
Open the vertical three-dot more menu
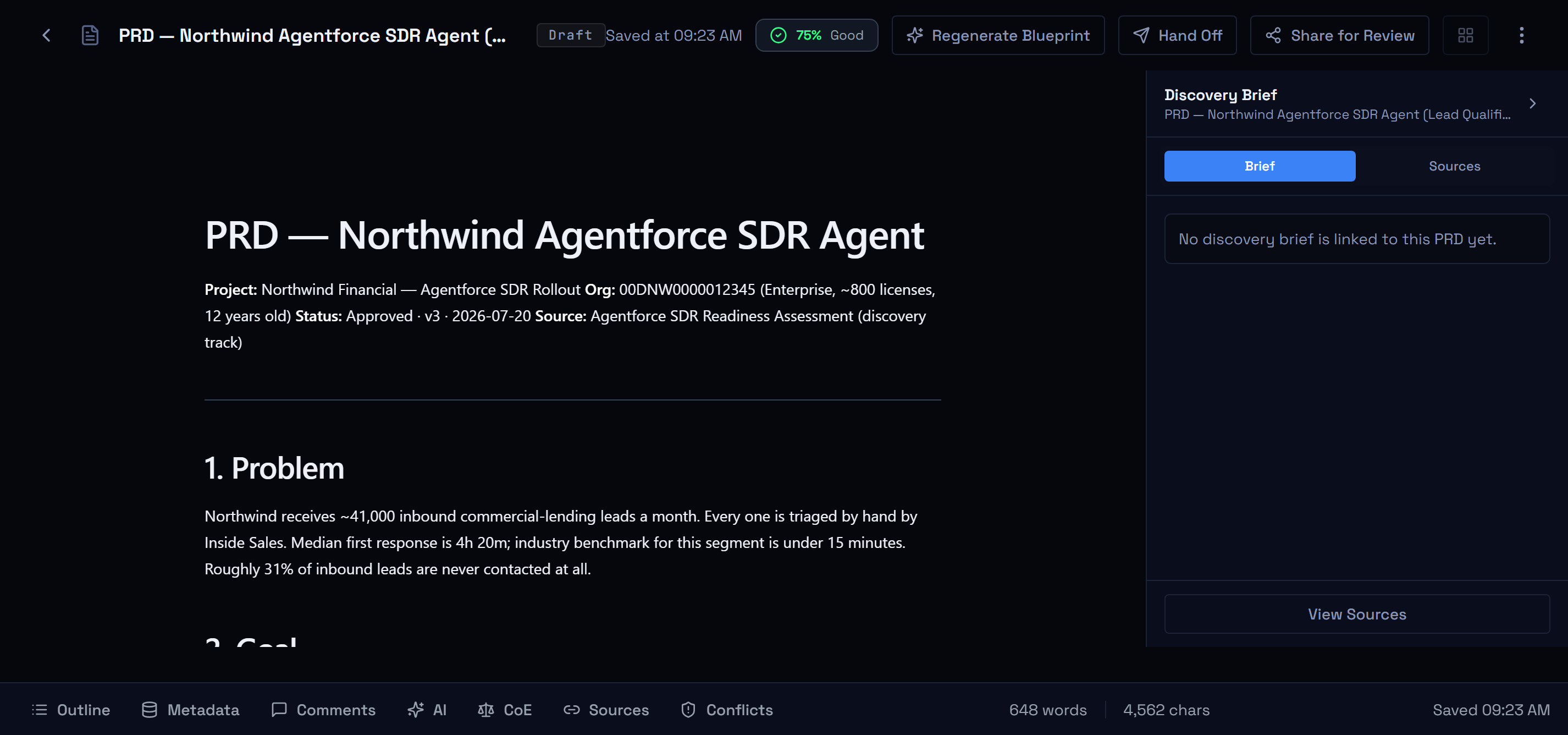[1521, 35]
